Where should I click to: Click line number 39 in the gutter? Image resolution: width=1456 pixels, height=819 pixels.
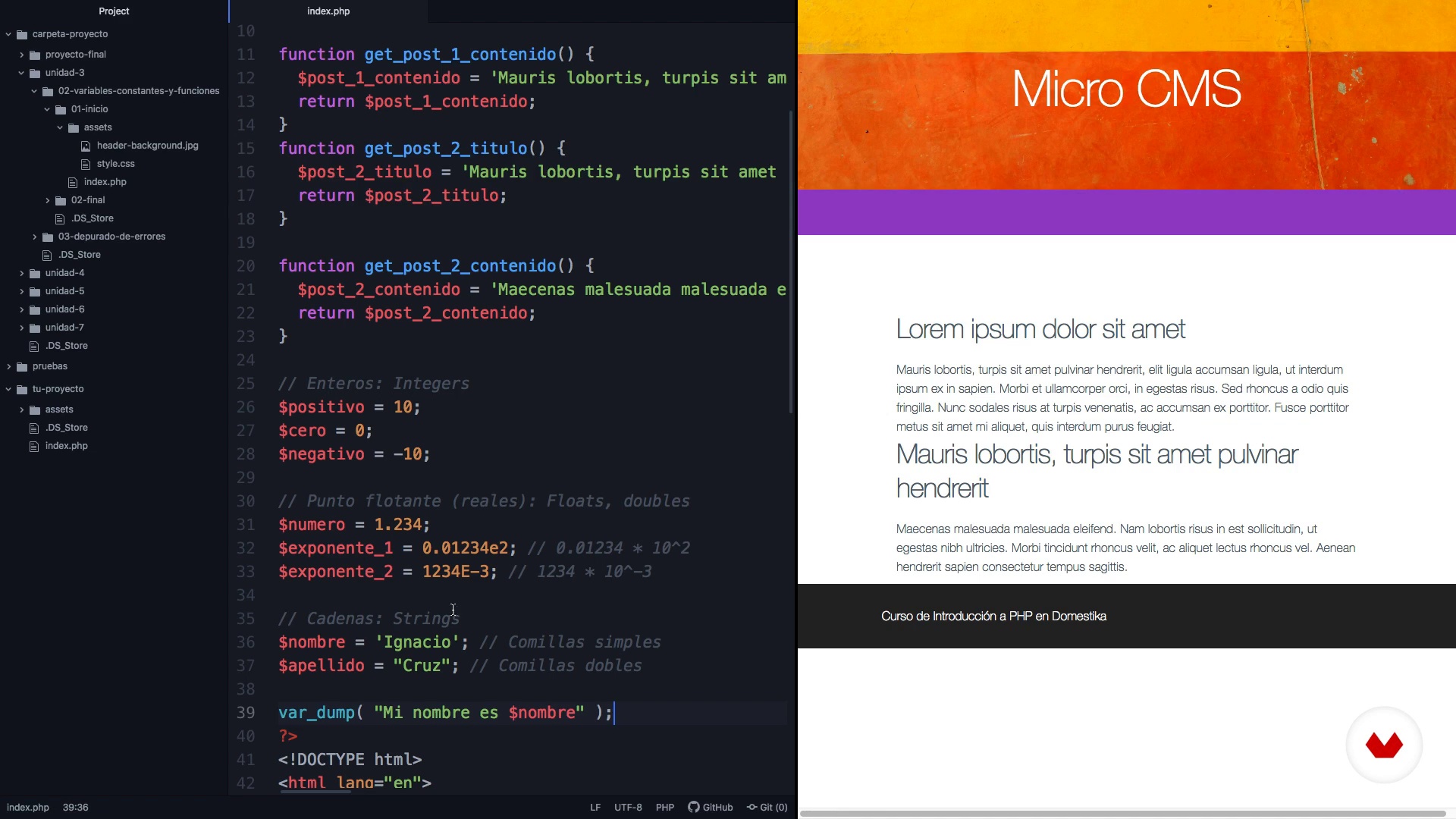tap(246, 712)
